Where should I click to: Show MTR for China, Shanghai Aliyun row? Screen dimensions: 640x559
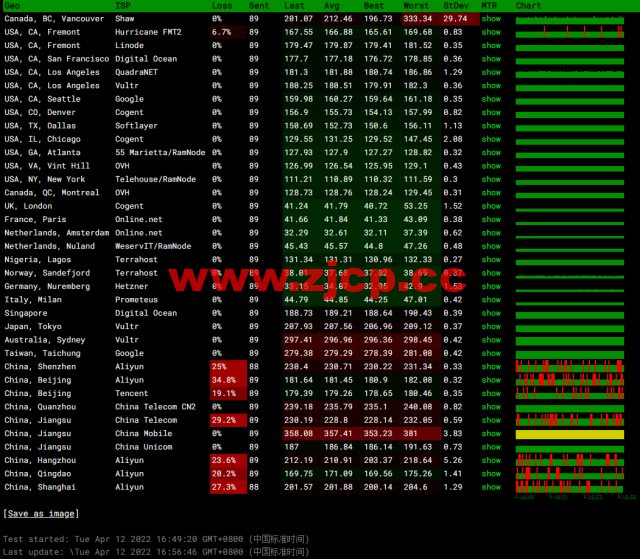click(491, 487)
